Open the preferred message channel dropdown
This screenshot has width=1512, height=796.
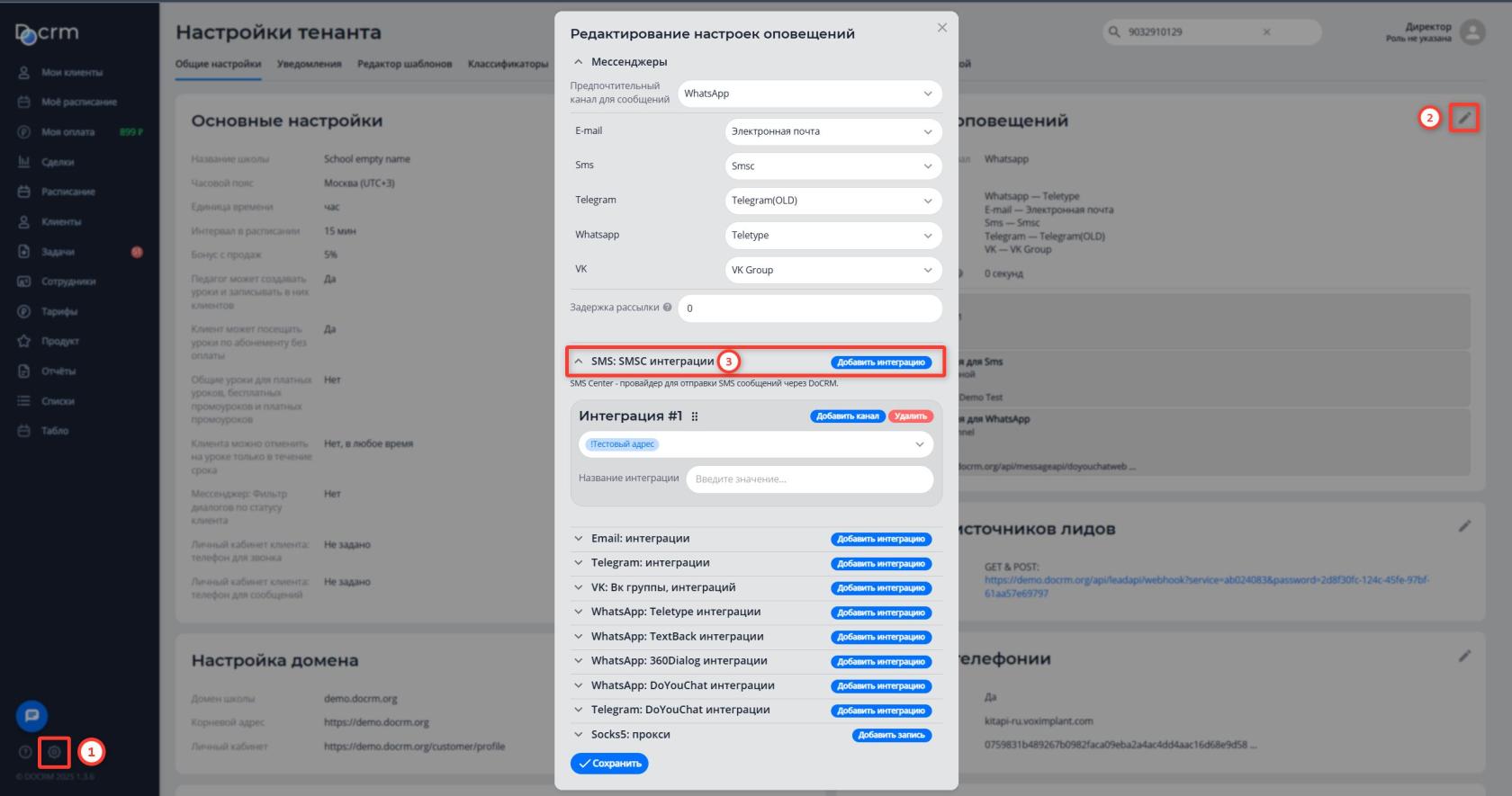[809, 94]
